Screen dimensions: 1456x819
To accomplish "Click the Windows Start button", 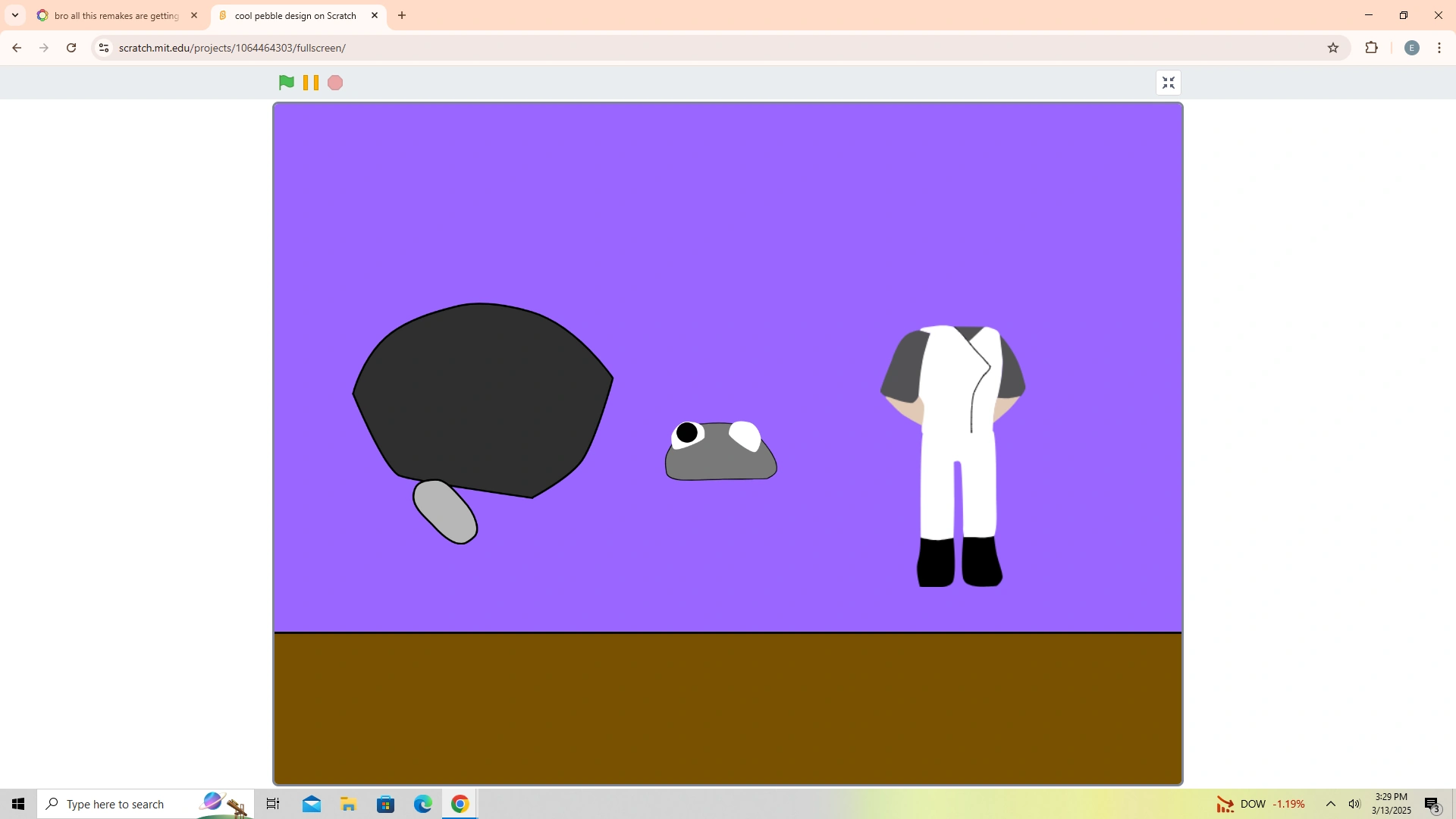I will click(x=17, y=804).
